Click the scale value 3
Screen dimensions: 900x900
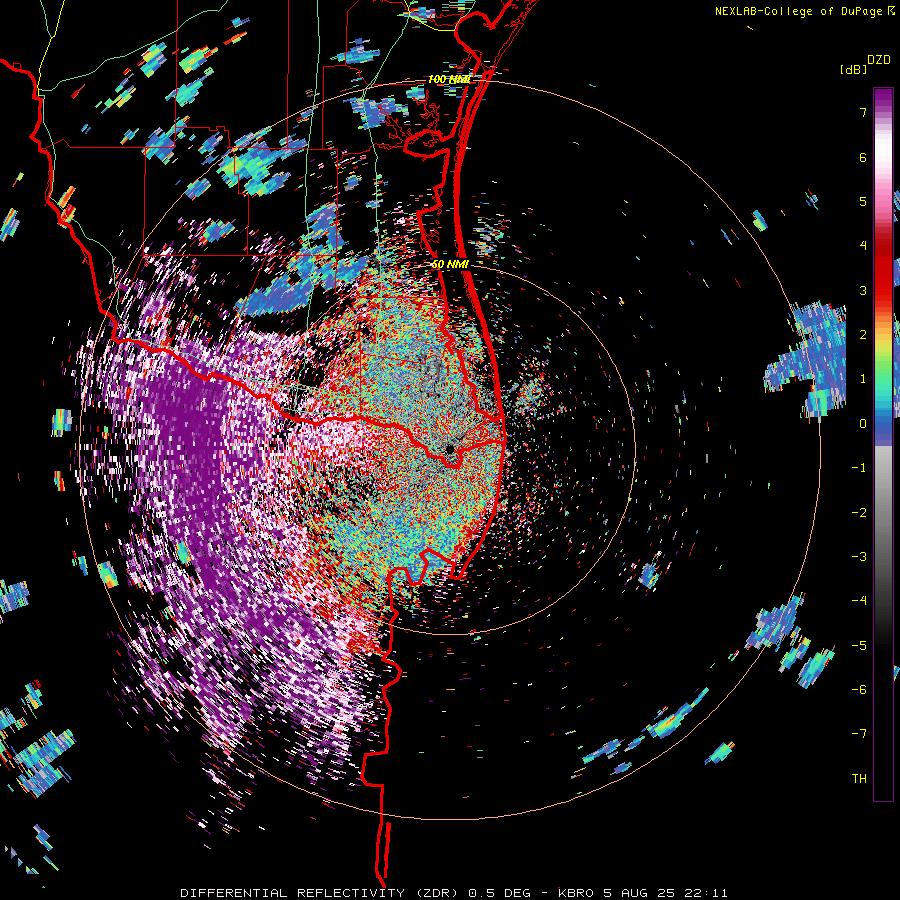tap(863, 290)
